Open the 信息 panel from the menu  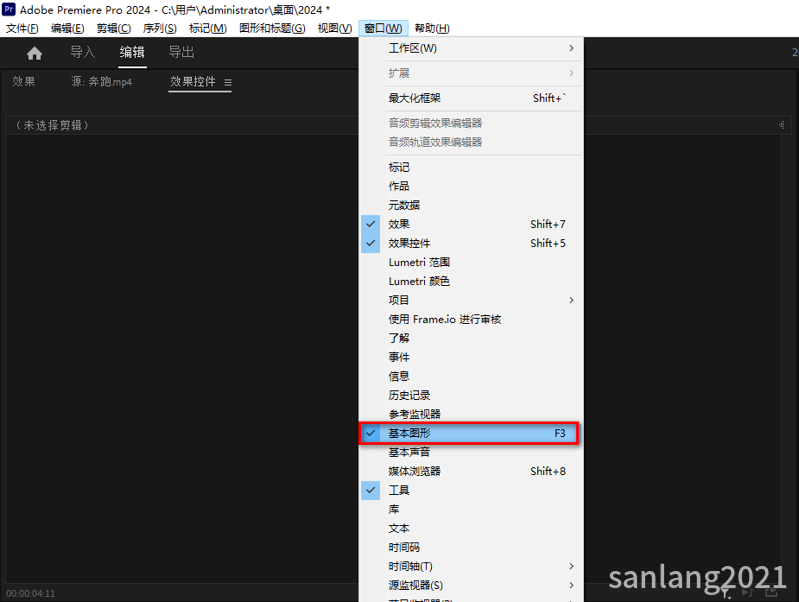[471, 376]
